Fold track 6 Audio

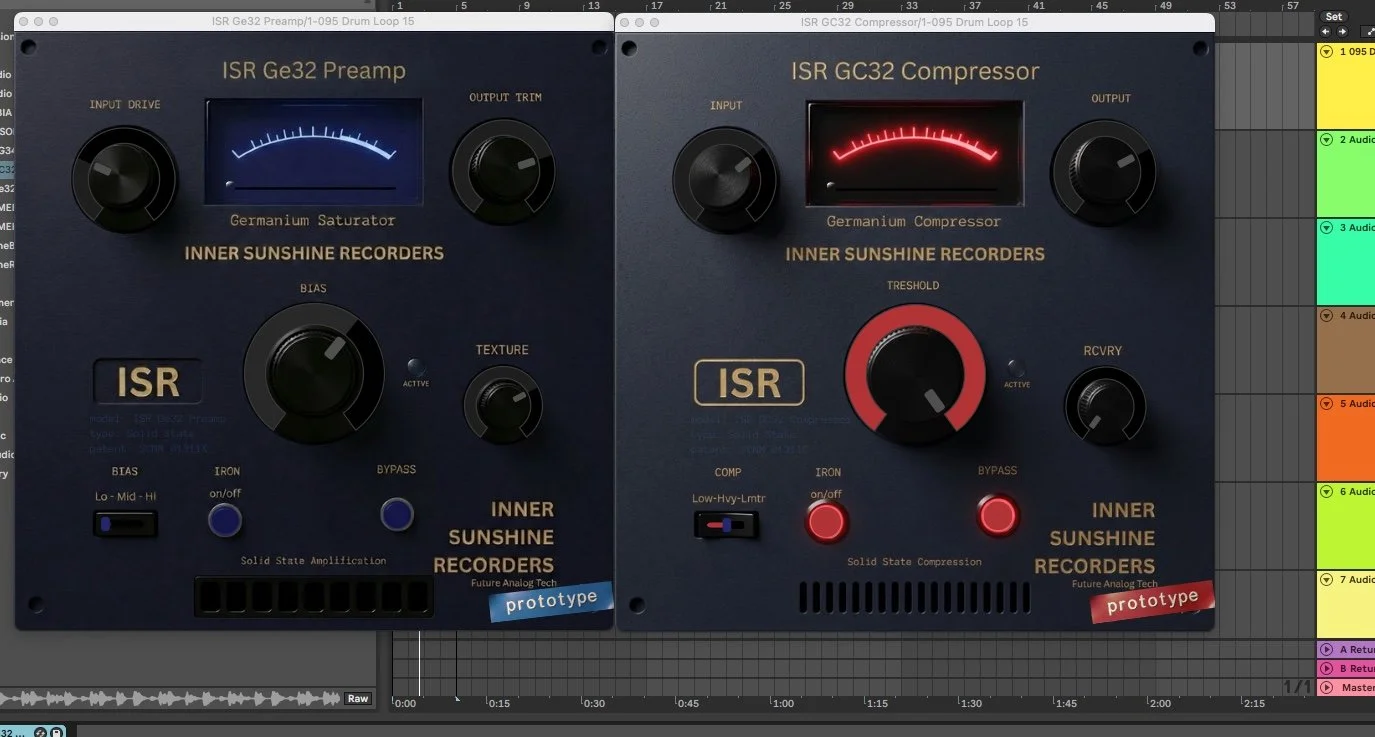point(1327,492)
